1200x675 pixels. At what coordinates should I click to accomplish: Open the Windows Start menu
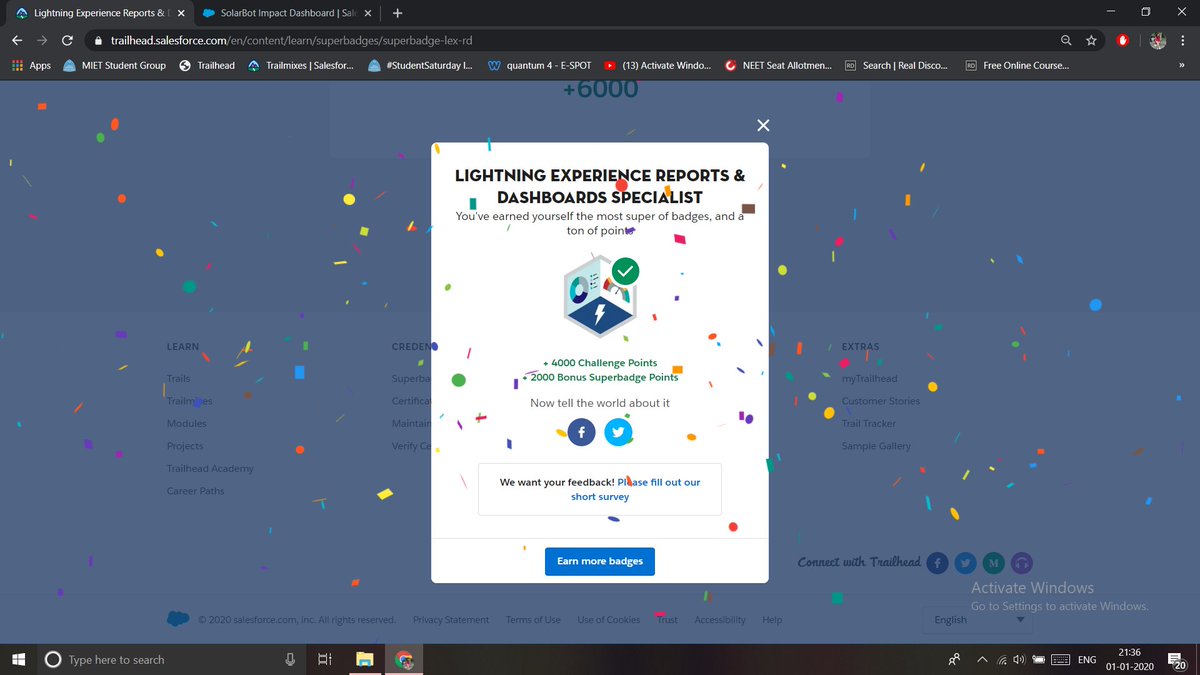coord(18,659)
